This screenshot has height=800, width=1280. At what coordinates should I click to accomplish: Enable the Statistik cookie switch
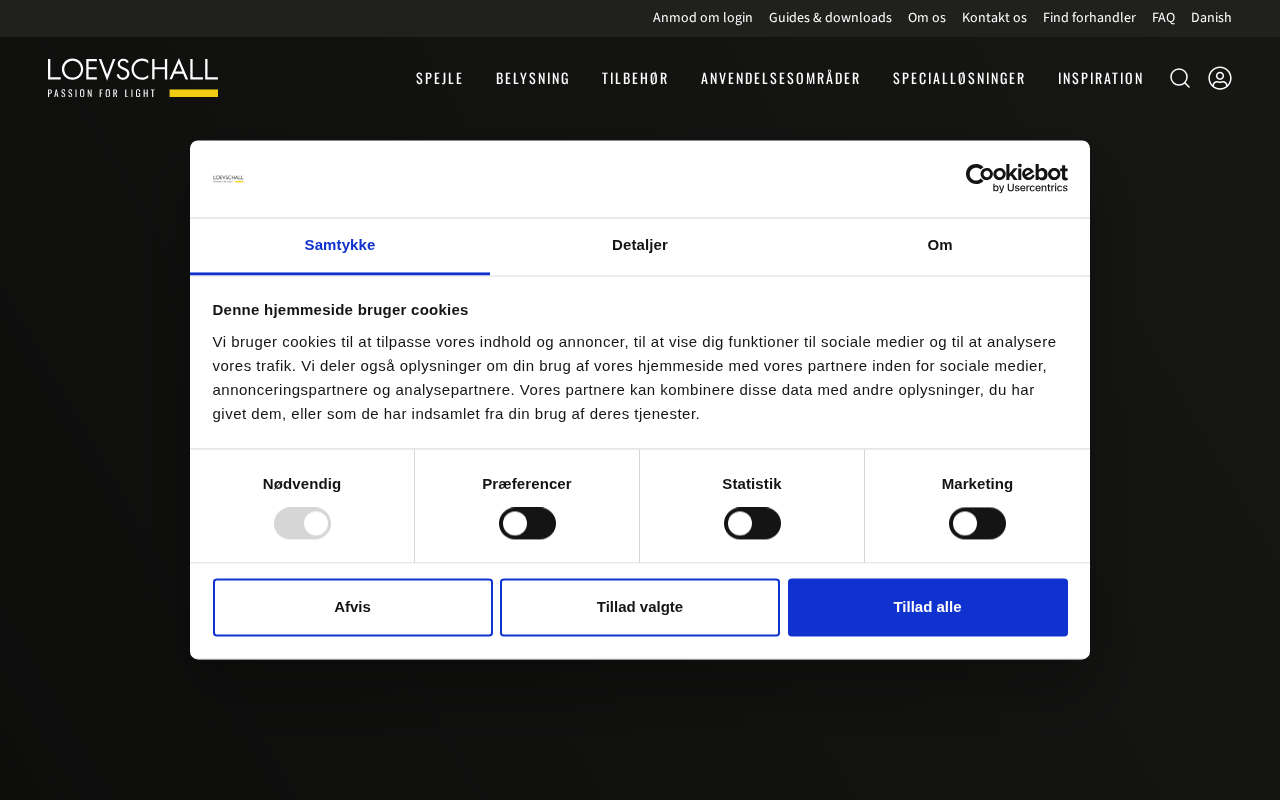752,523
